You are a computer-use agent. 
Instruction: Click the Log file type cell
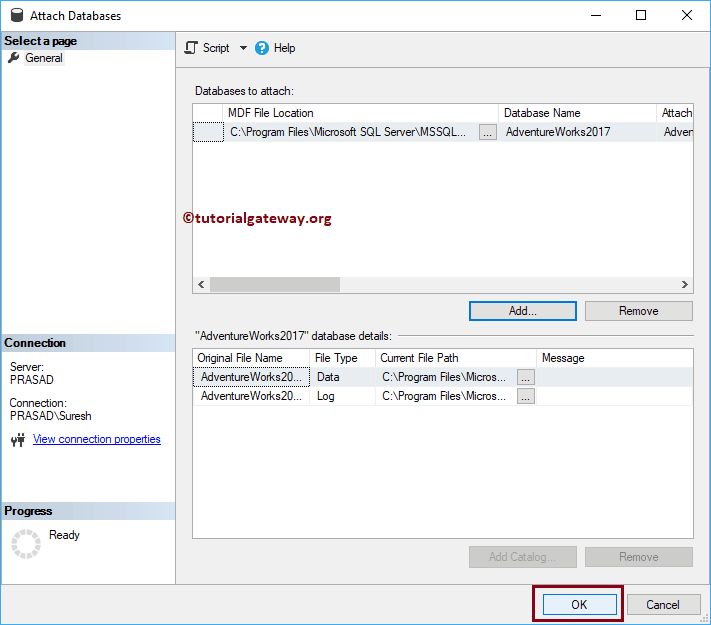click(342, 396)
